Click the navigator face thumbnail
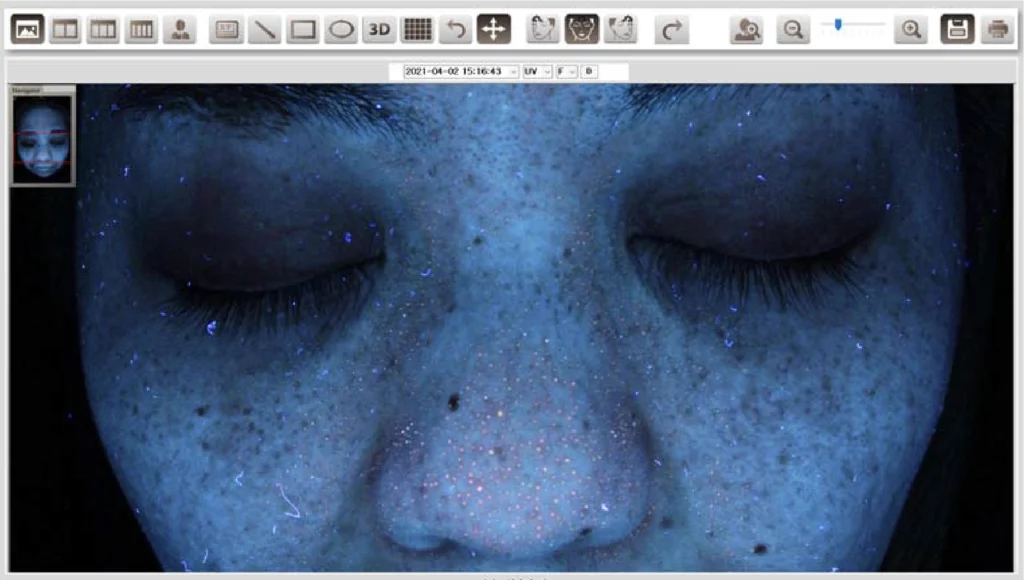The height and width of the screenshot is (580, 1024). click(x=42, y=139)
